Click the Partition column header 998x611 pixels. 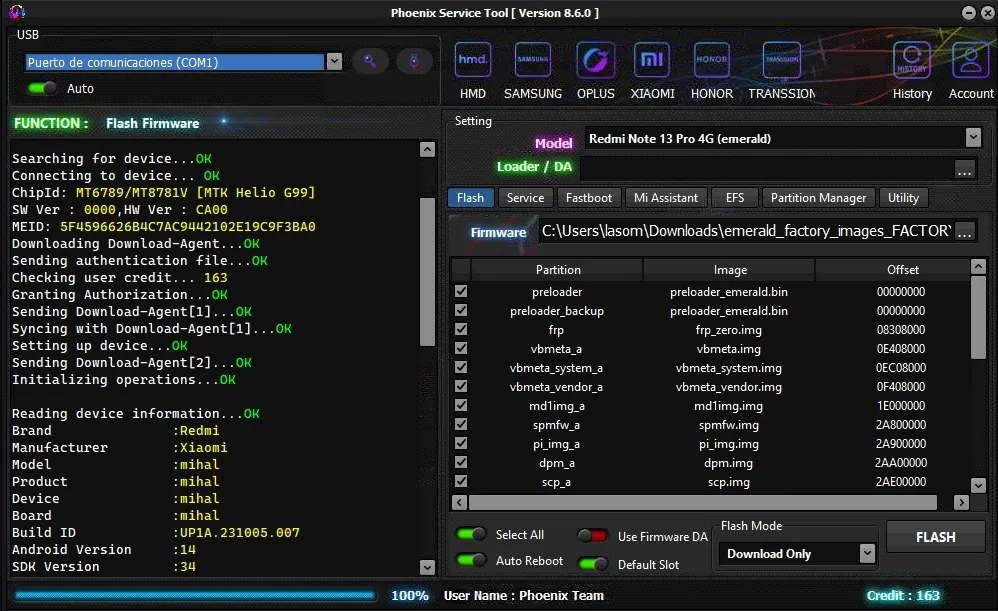tap(558, 270)
